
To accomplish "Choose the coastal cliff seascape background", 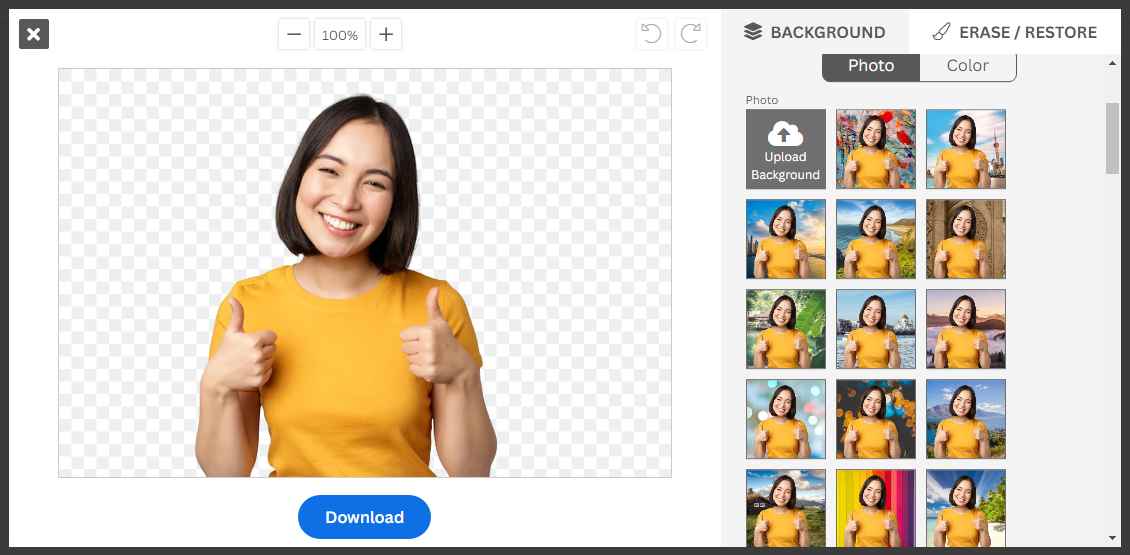I will tap(876, 239).
